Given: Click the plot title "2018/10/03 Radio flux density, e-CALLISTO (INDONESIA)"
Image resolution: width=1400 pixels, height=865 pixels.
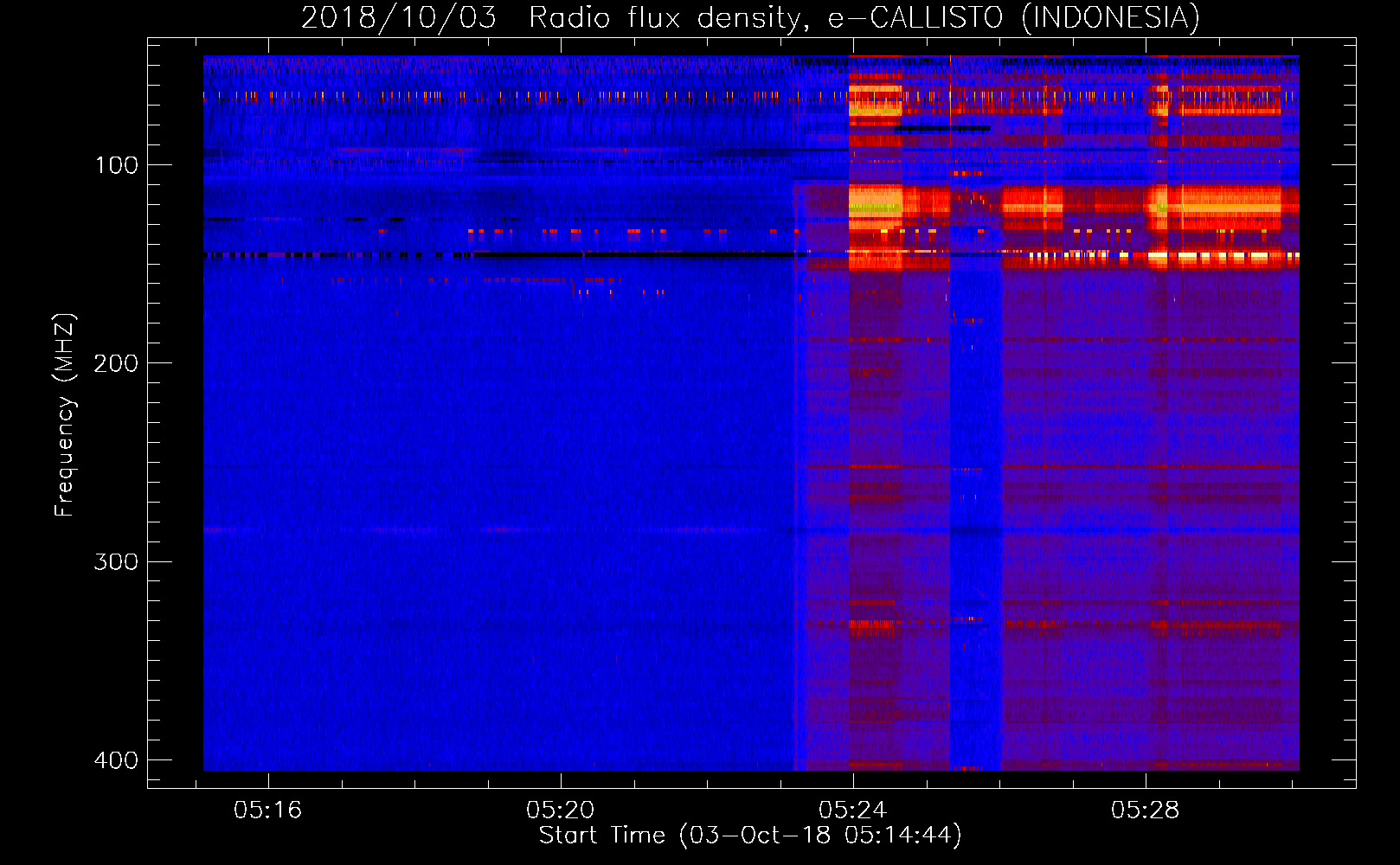Looking at the screenshot, I should point(750,17).
